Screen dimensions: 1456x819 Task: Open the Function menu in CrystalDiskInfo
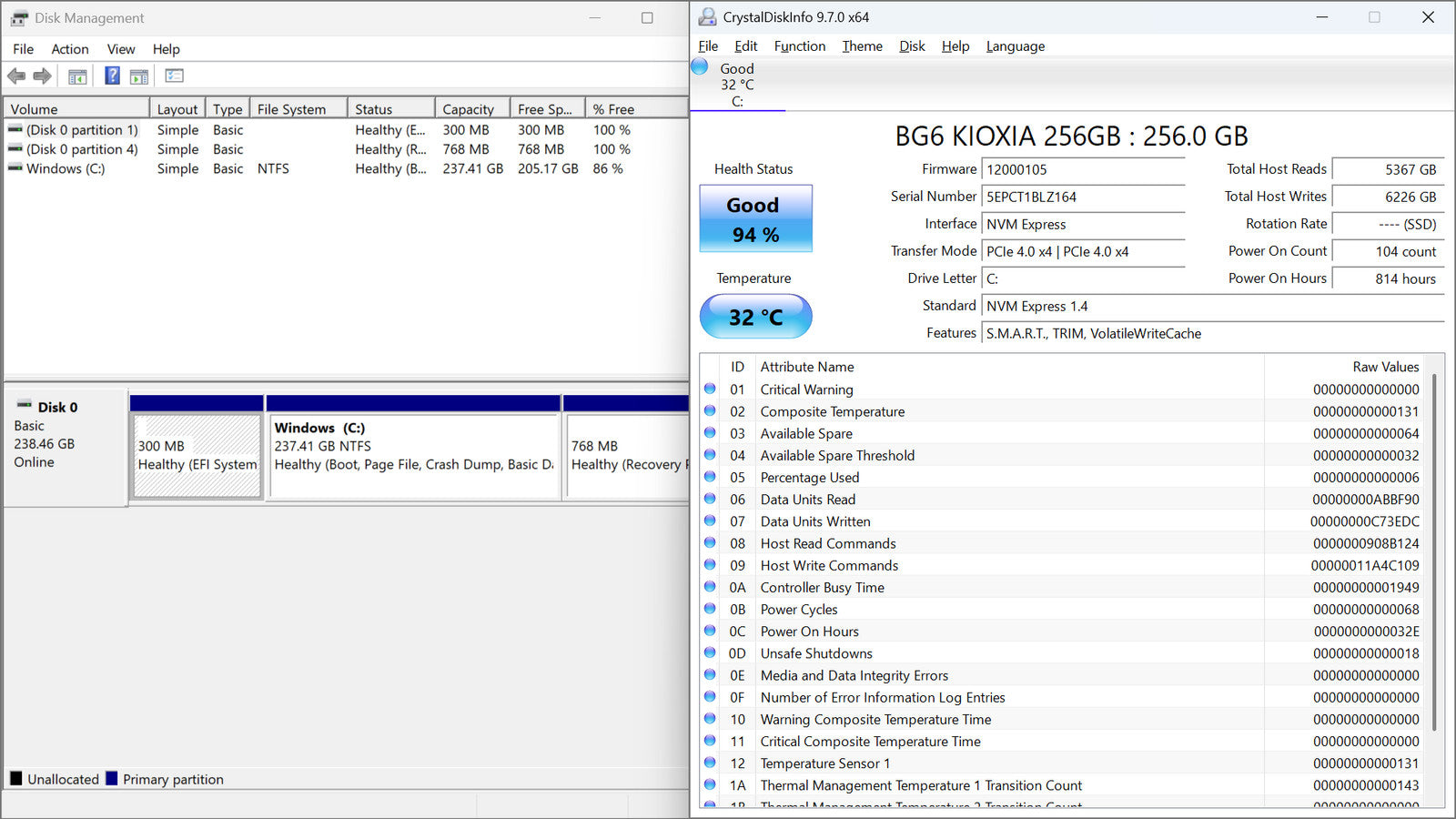799,46
